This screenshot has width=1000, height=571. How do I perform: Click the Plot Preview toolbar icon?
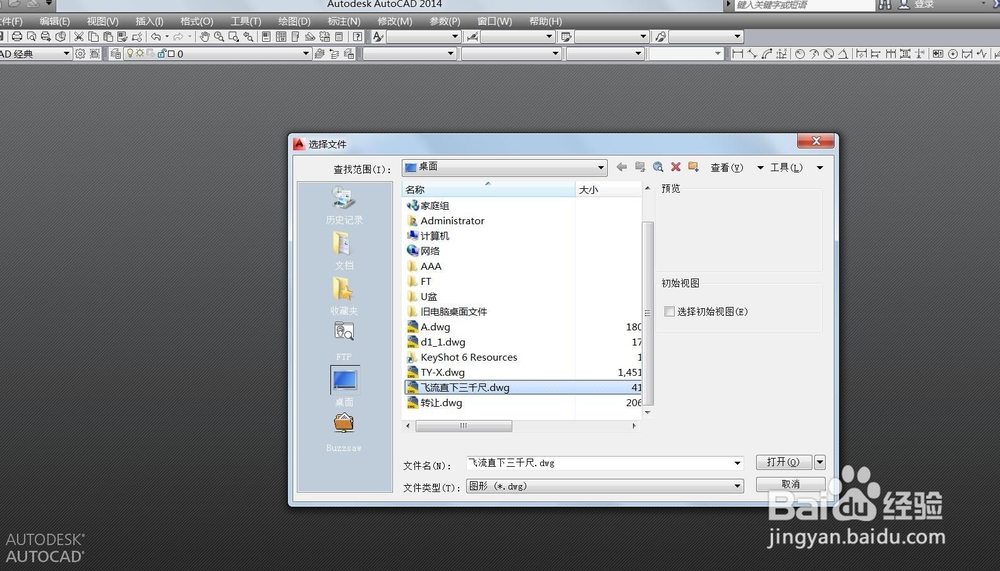31,37
